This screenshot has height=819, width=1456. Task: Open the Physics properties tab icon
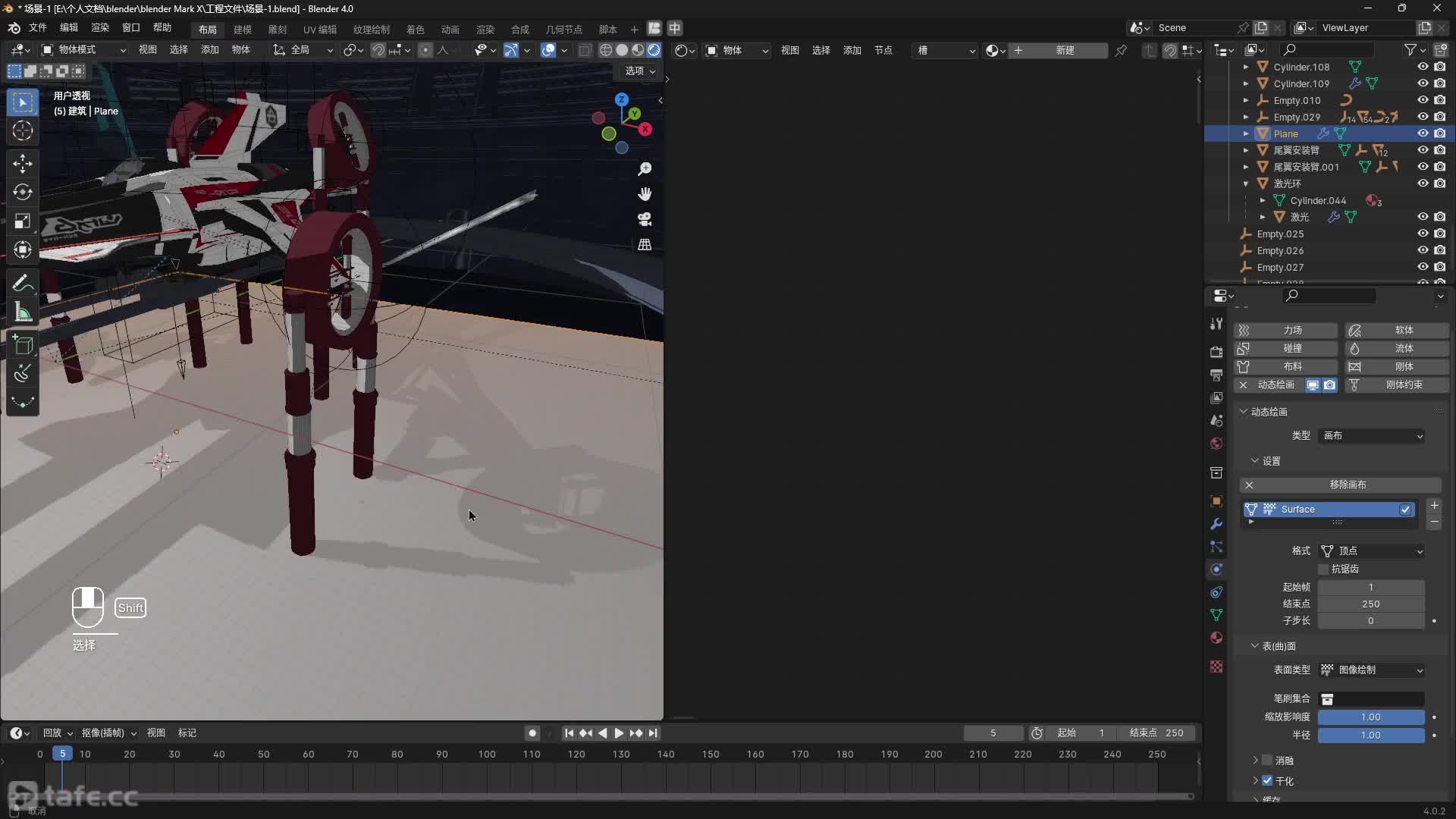pos(1216,570)
